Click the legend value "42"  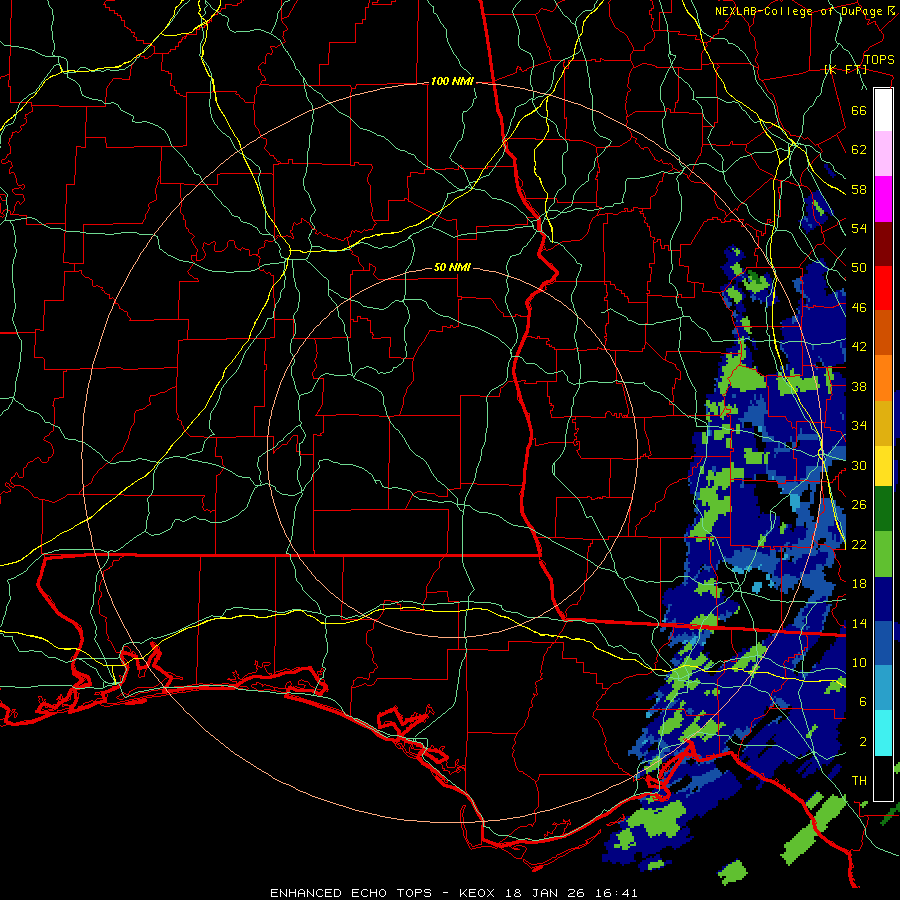[859, 347]
